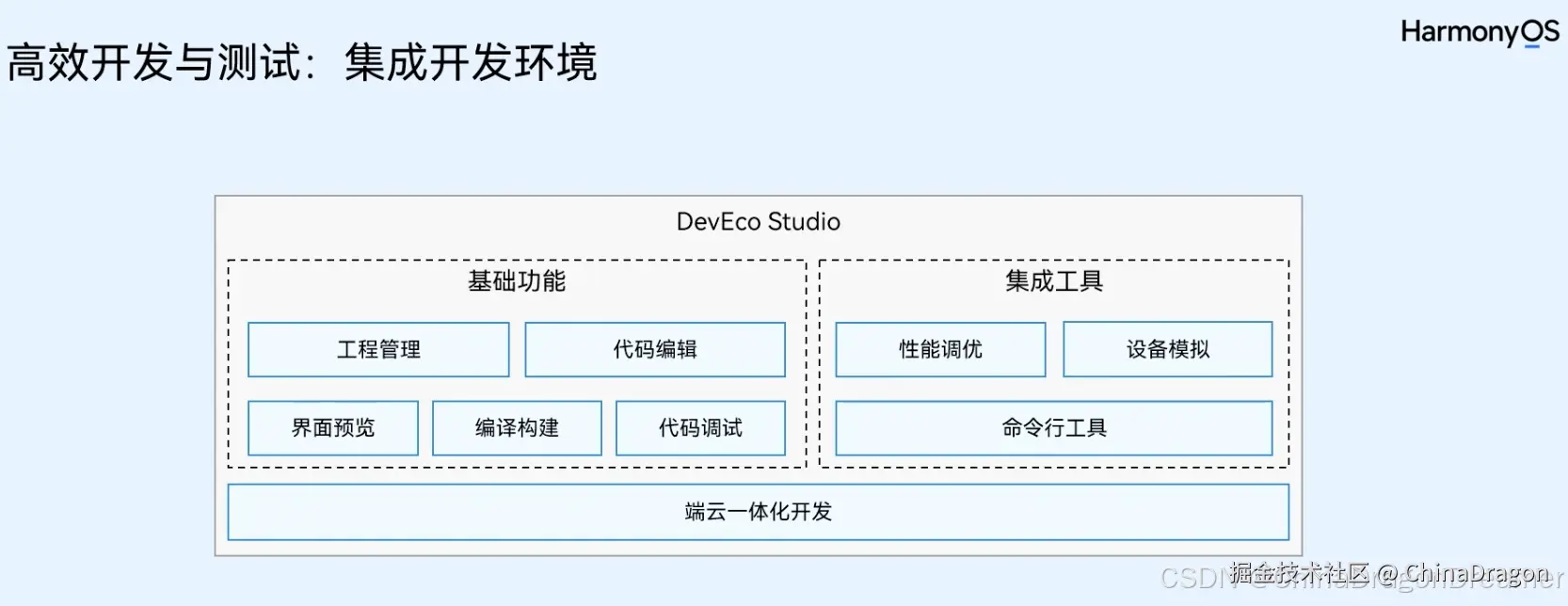Click the 集成工具 group title
This screenshot has width=1568, height=606.
(x=1054, y=281)
